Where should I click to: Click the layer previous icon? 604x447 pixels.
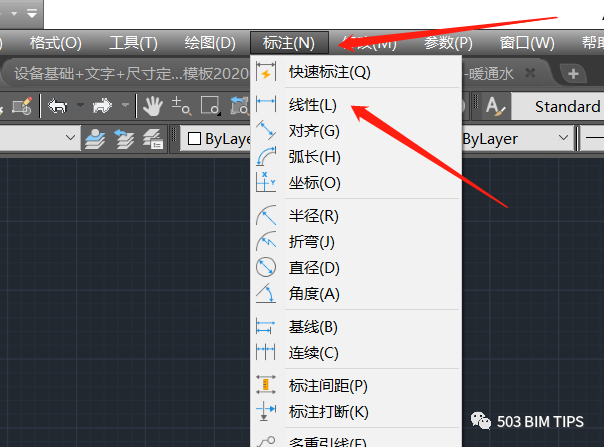124,139
